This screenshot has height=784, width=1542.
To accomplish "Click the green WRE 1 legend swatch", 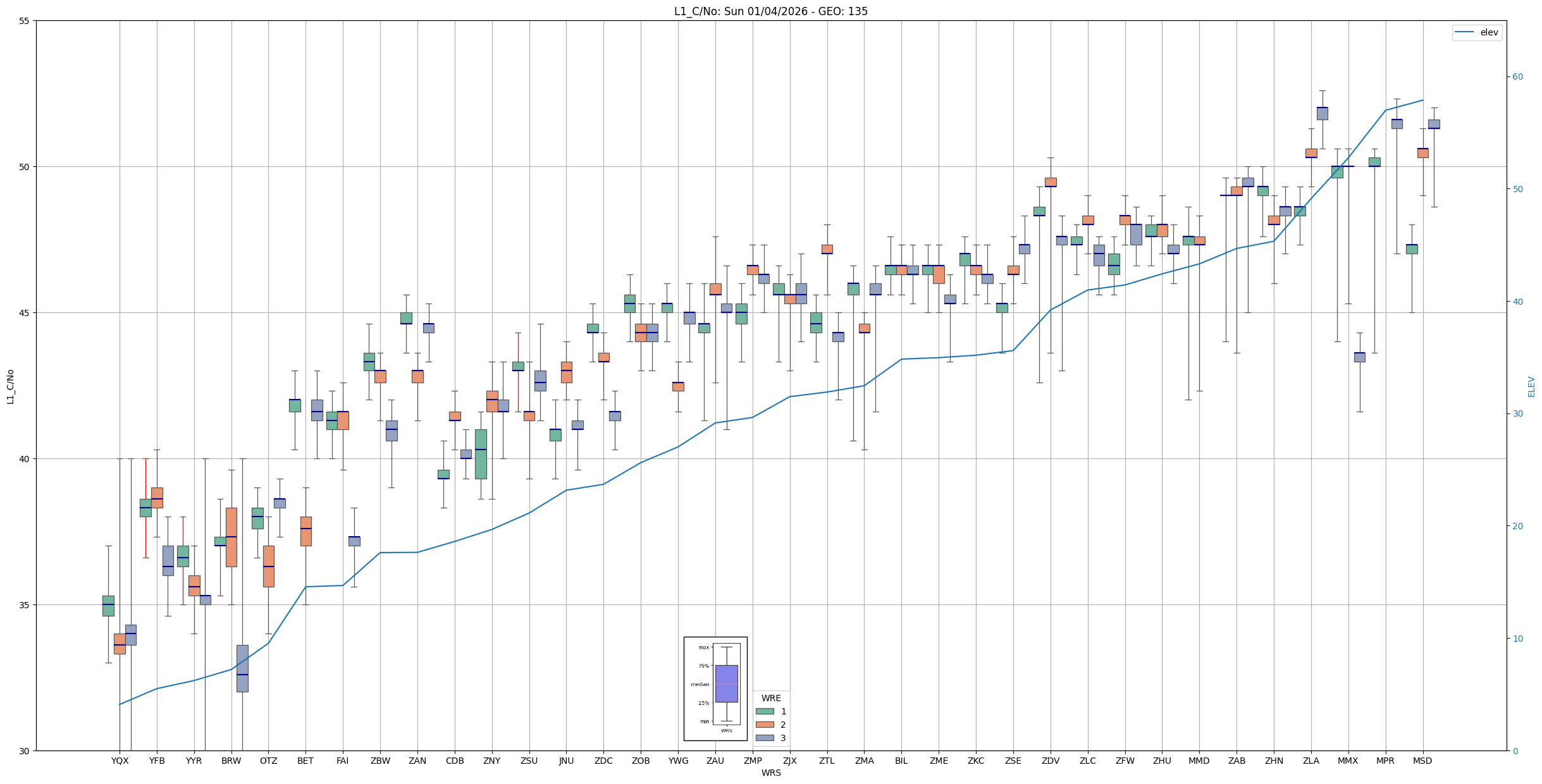I will (764, 711).
